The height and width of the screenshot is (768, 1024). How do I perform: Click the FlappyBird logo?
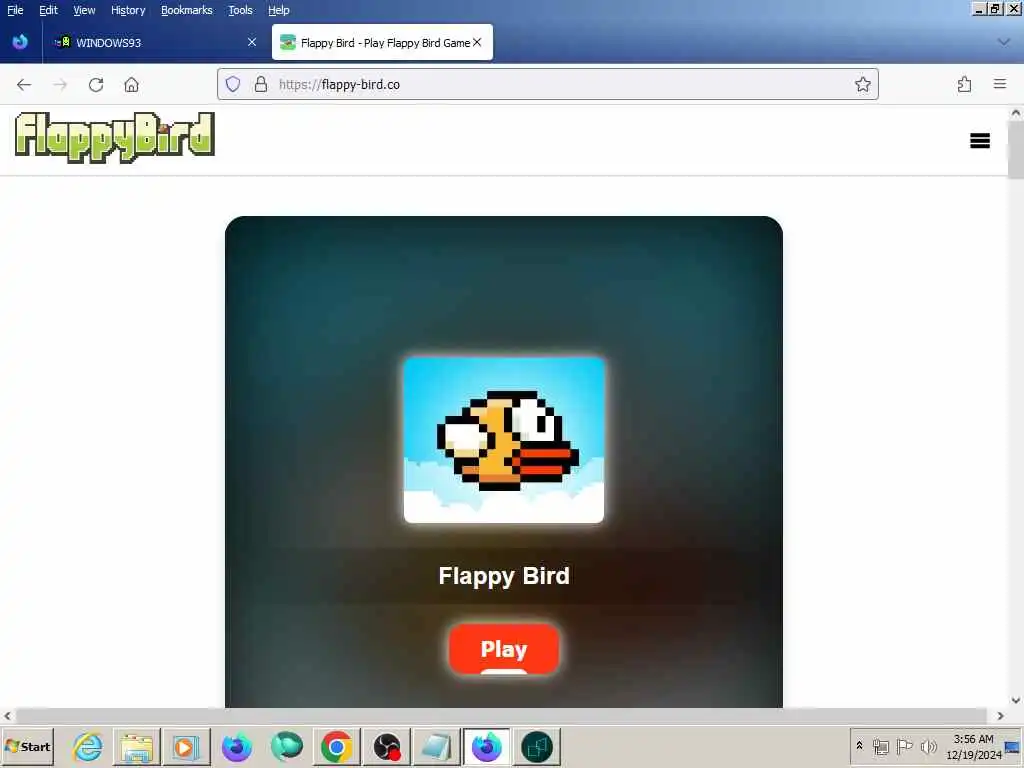[x=115, y=137]
